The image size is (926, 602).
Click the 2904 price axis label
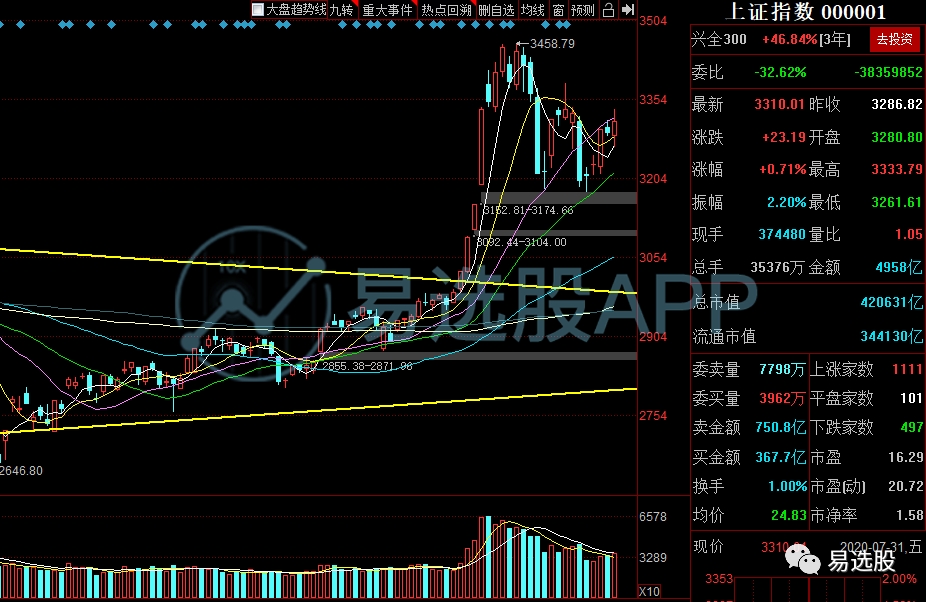653,336
